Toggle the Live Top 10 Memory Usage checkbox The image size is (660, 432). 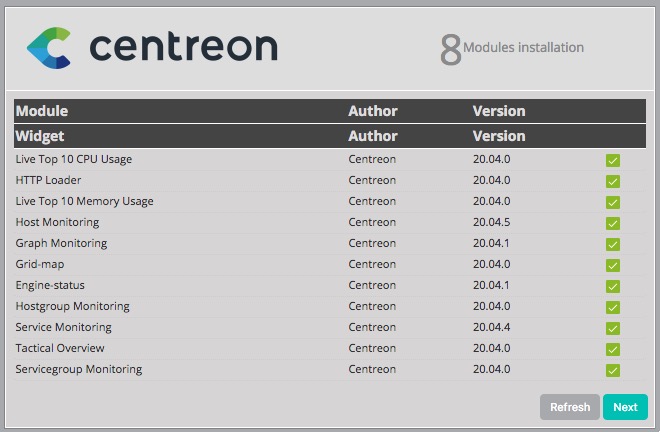(x=613, y=202)
